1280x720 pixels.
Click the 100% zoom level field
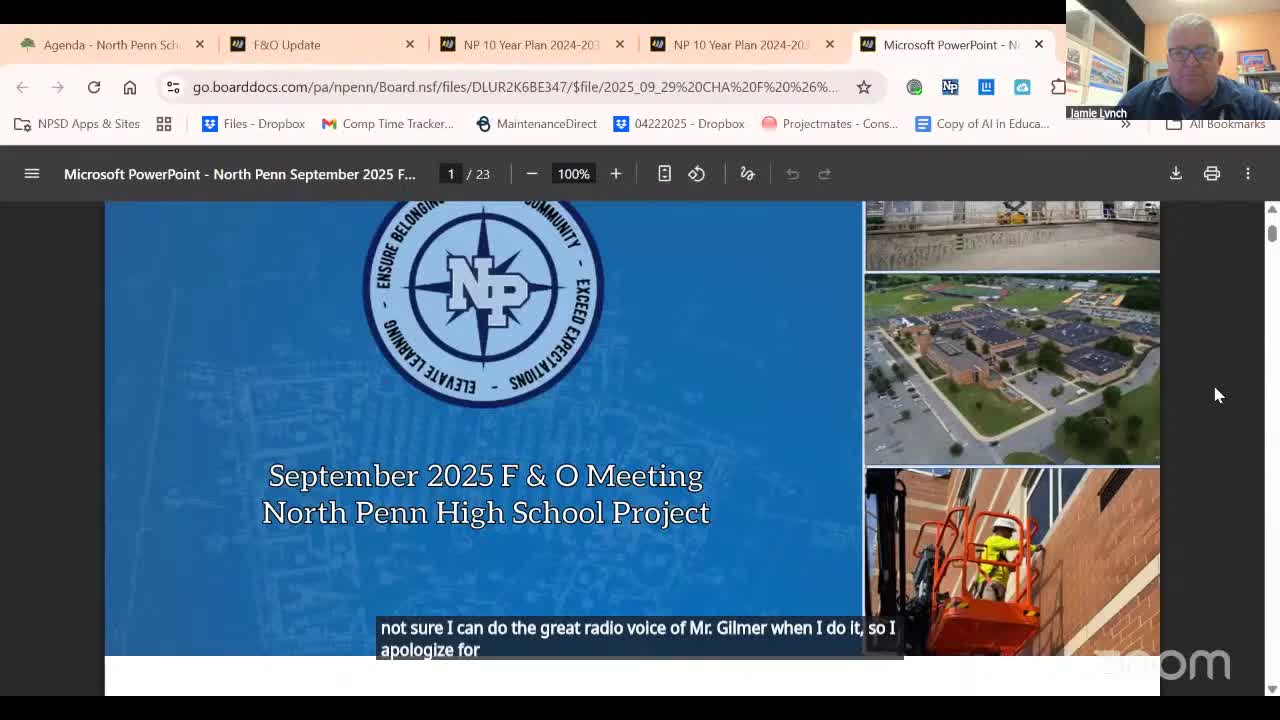click(574, 174)
